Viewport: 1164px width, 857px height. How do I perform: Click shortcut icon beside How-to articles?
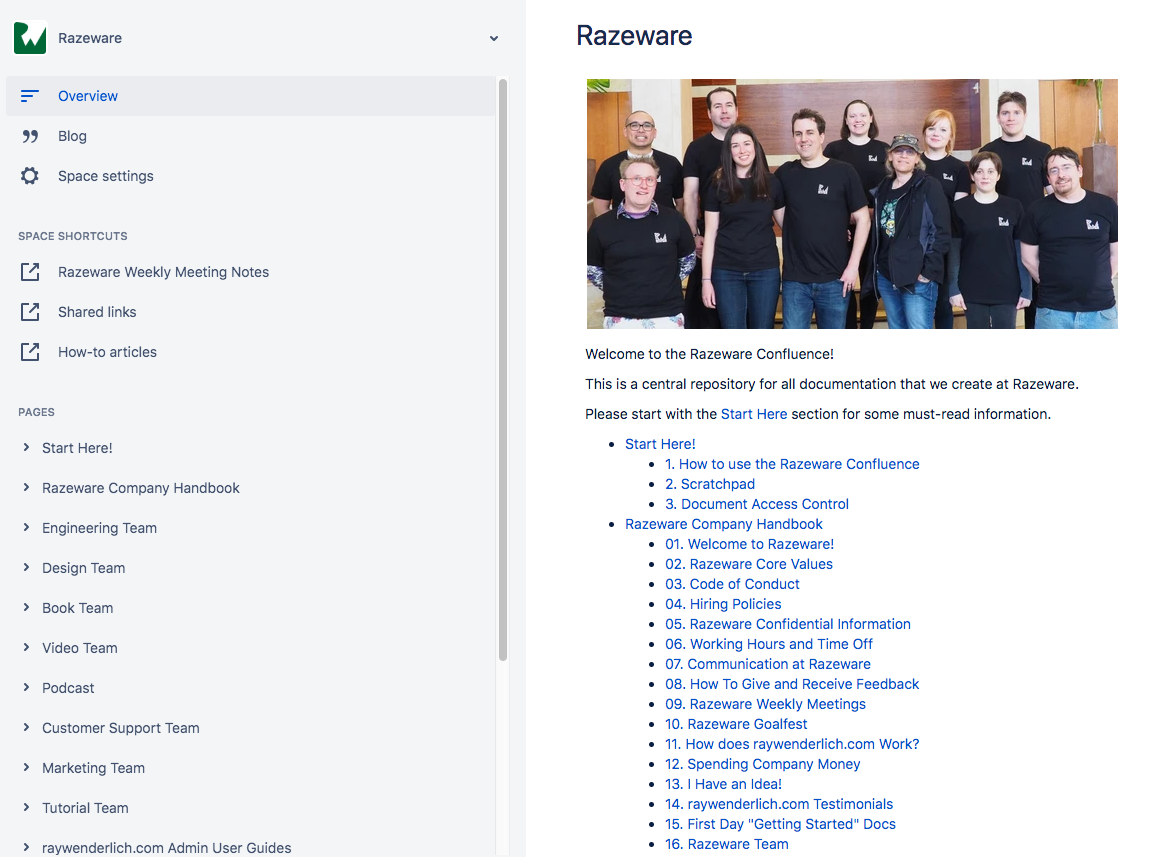[x=30, y=352]
